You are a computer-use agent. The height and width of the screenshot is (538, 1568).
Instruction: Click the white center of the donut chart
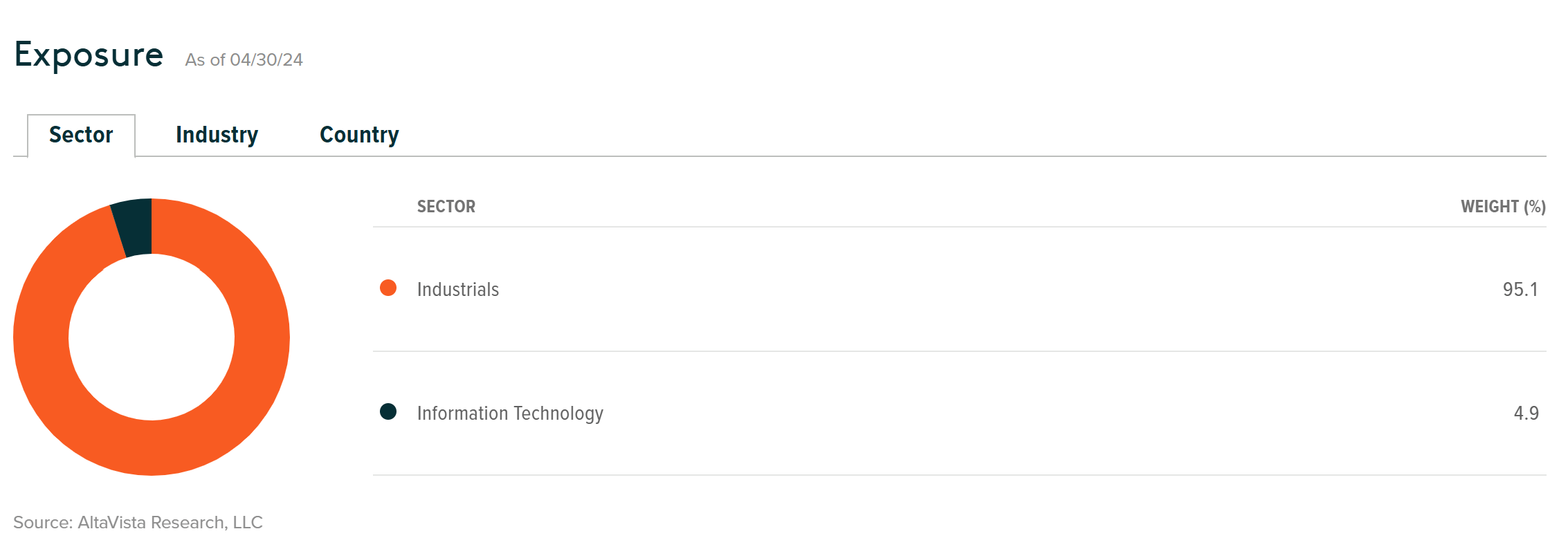pos(152,337)
